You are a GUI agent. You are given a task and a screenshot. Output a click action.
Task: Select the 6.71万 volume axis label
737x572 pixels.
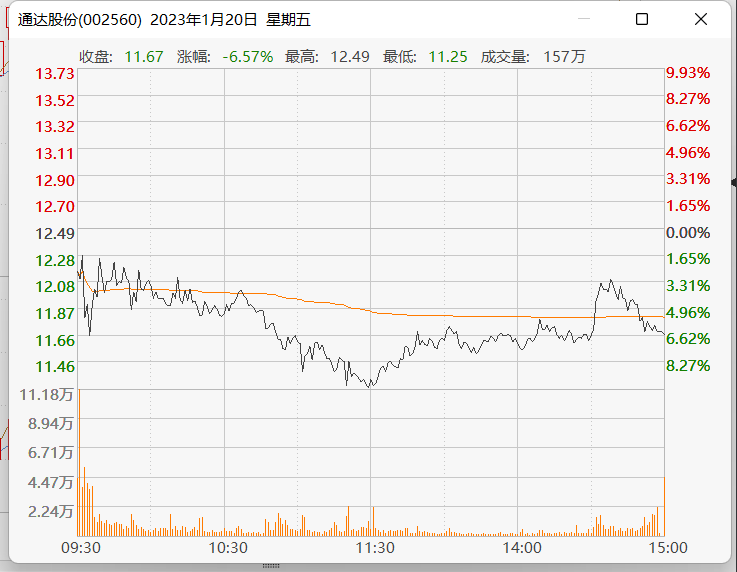coord(50,453)
